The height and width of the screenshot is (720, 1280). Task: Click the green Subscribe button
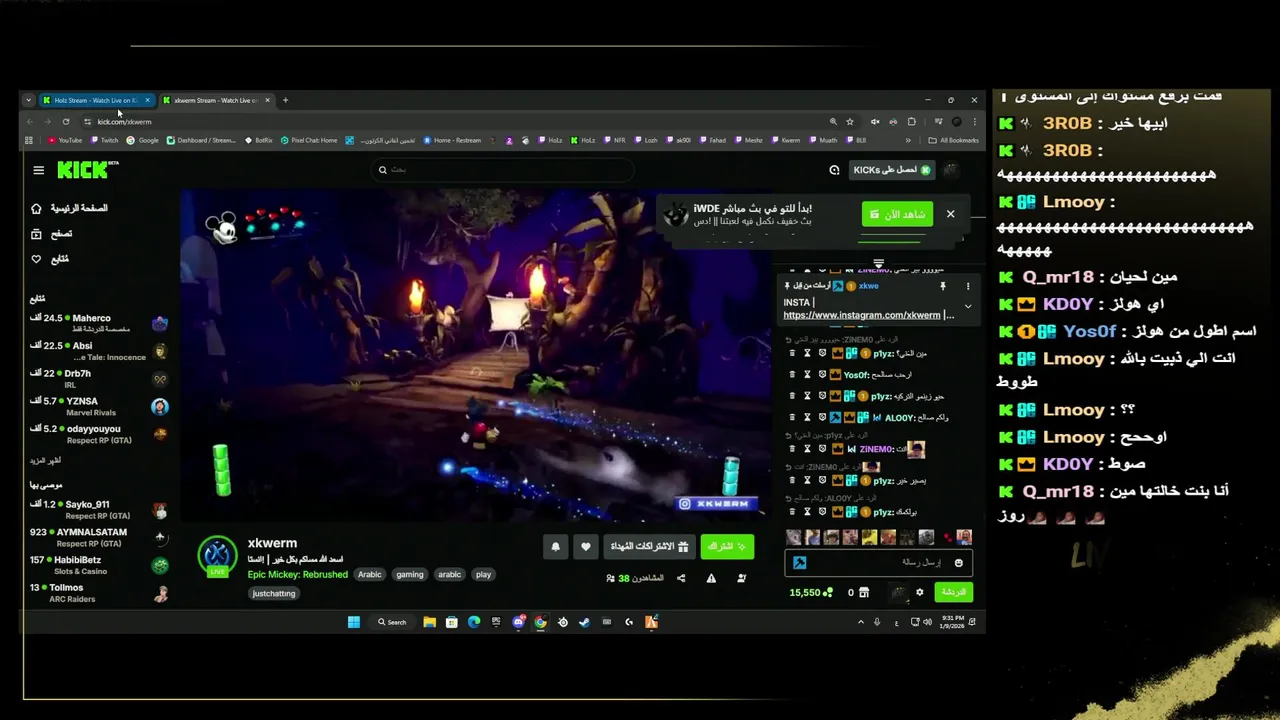pos(727,546)
